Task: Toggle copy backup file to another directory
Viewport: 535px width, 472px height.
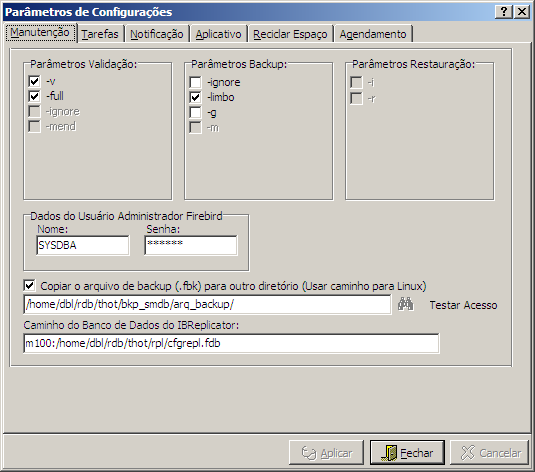Action: [x=29, y=286]
